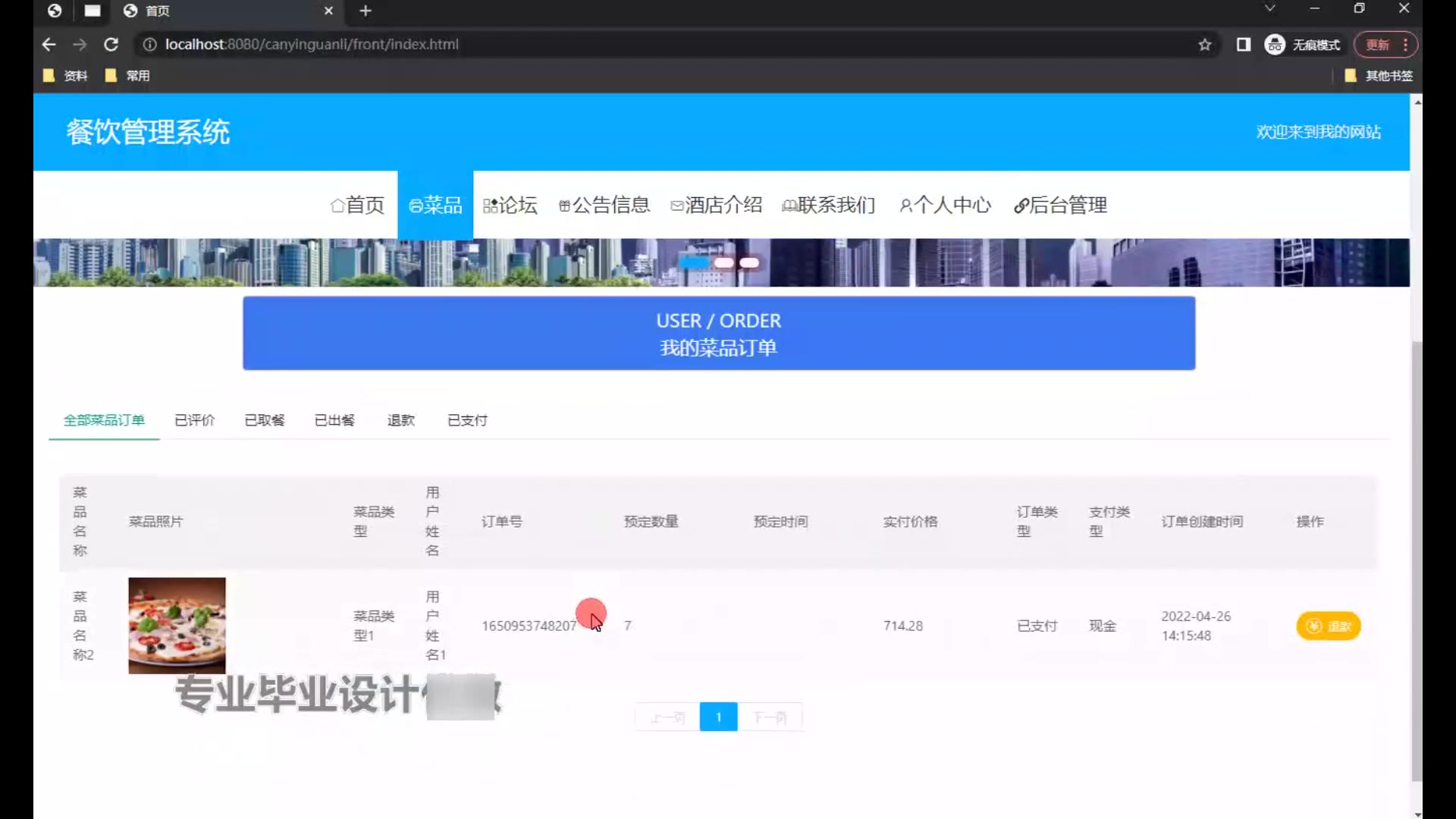This screenshot has height=819, width=1456.
Task: Click the site info icon
Action: click(150, 45)
